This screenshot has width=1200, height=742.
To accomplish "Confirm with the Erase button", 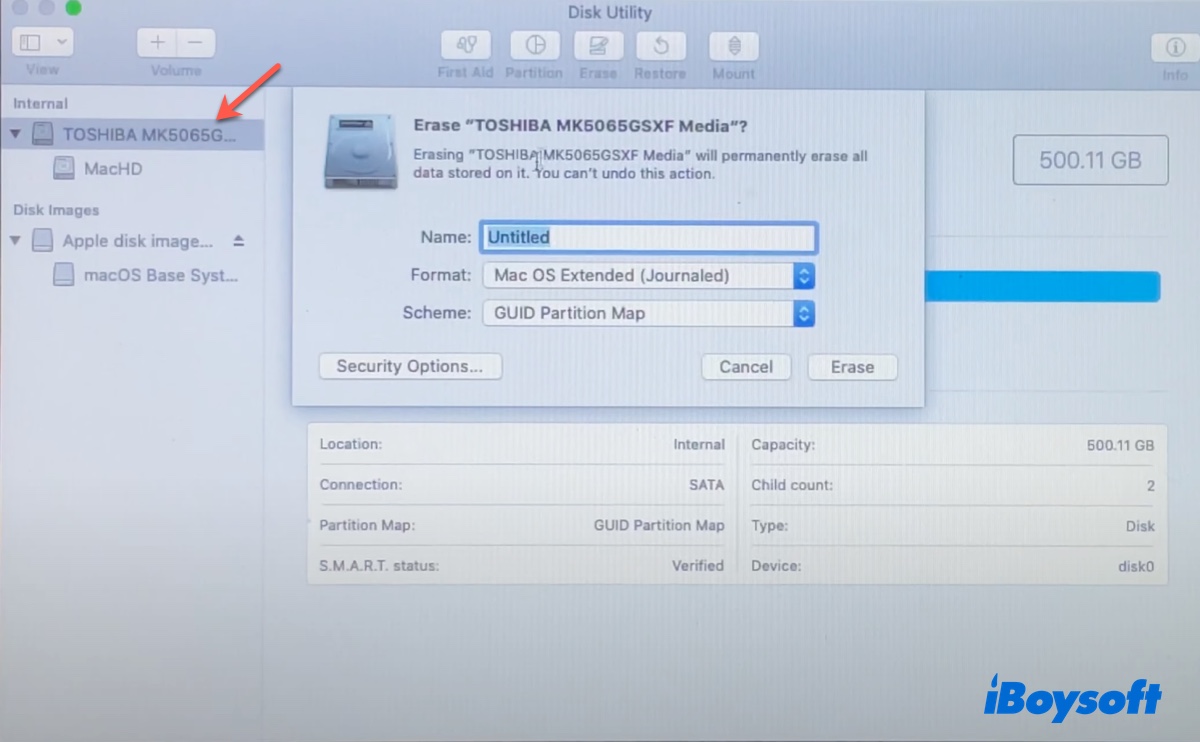I will (x=852, y=367).
